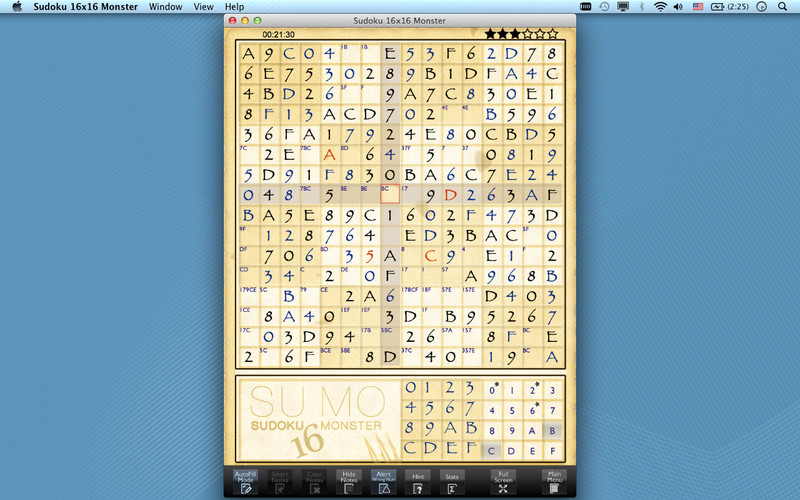Select the red A cell in the grid
Image resolution: width=800 pixels, height=500 pixels.
[329, 154]
